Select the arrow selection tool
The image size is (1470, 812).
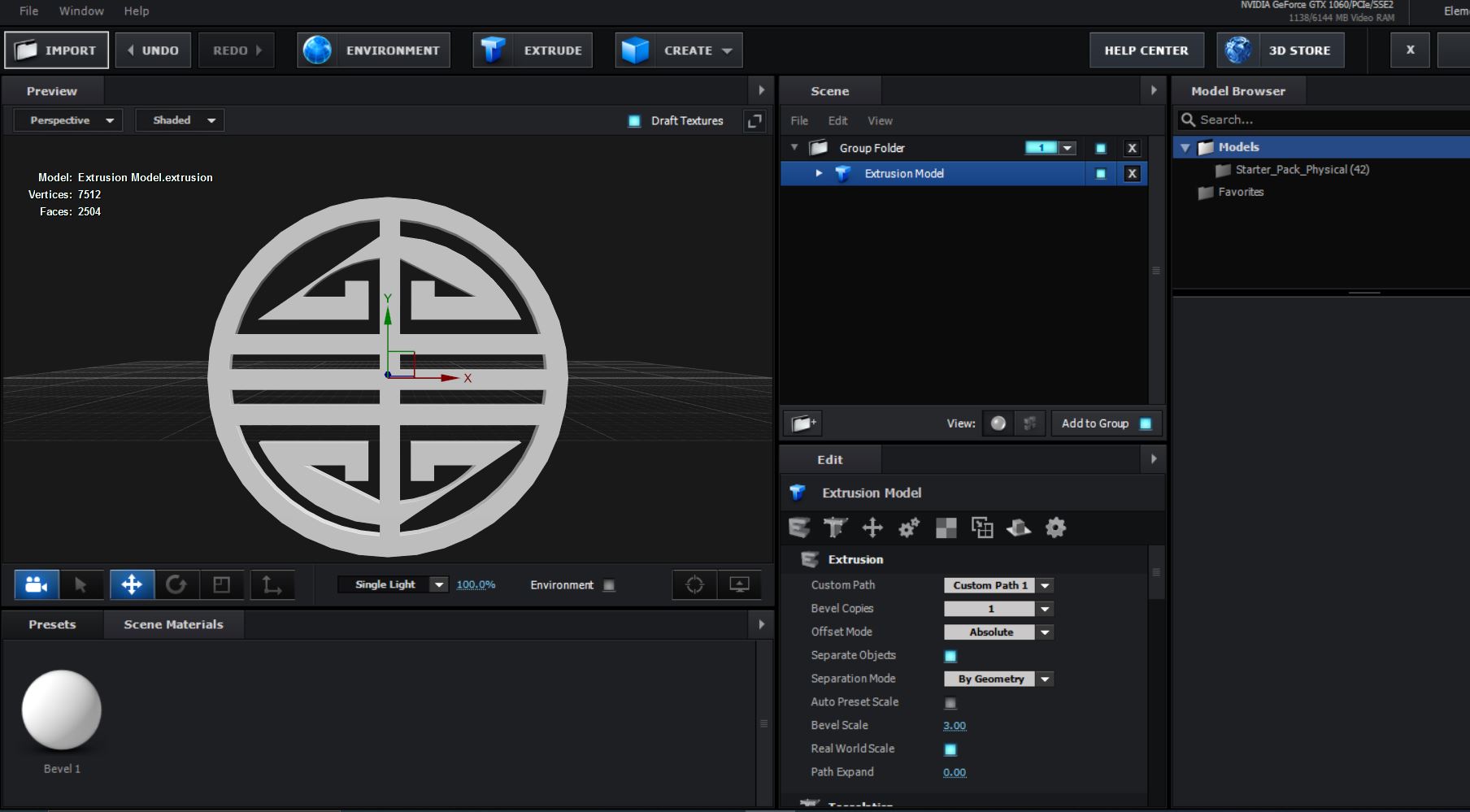coord(80,584)
